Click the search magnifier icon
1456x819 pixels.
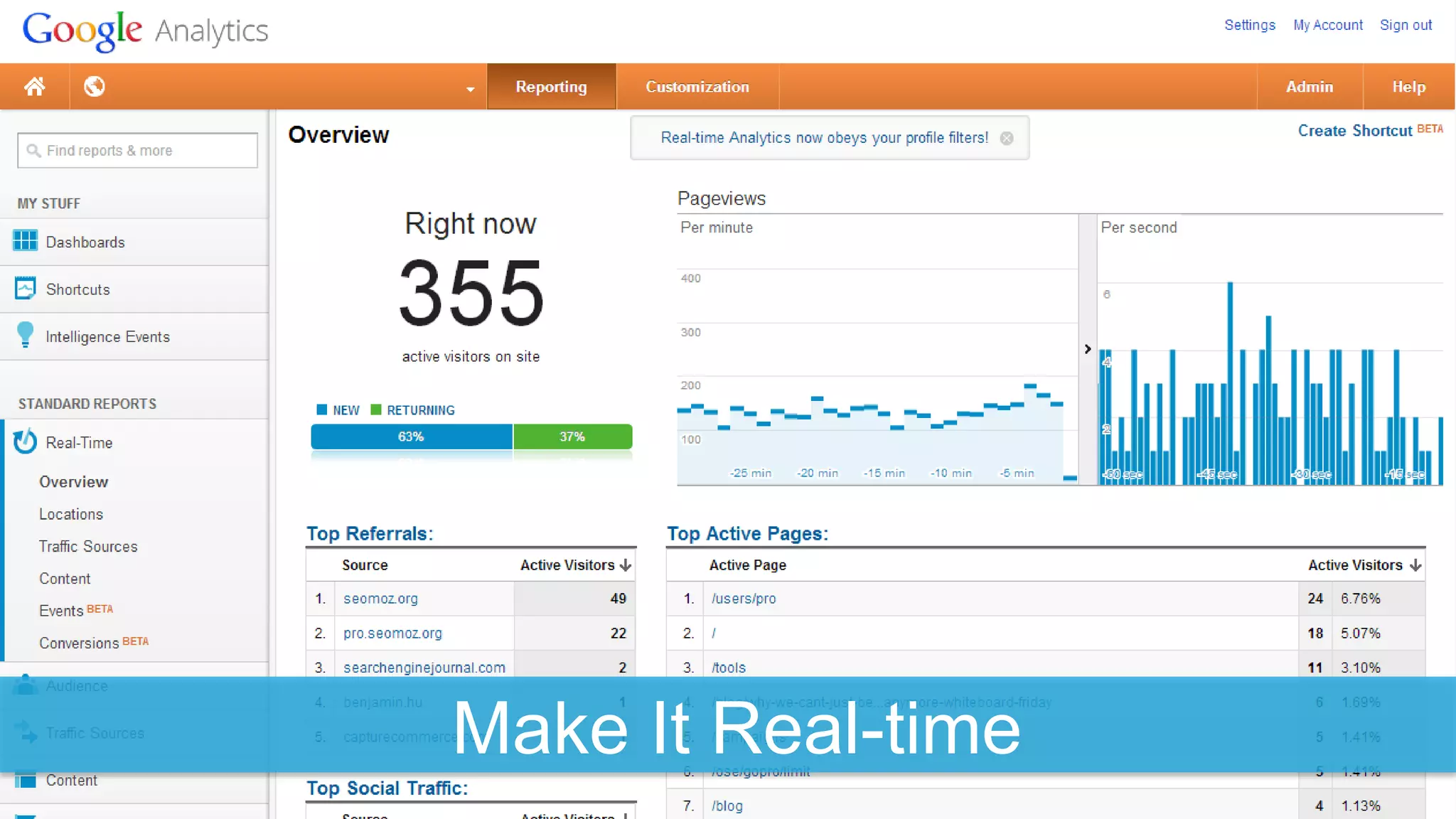33,151
